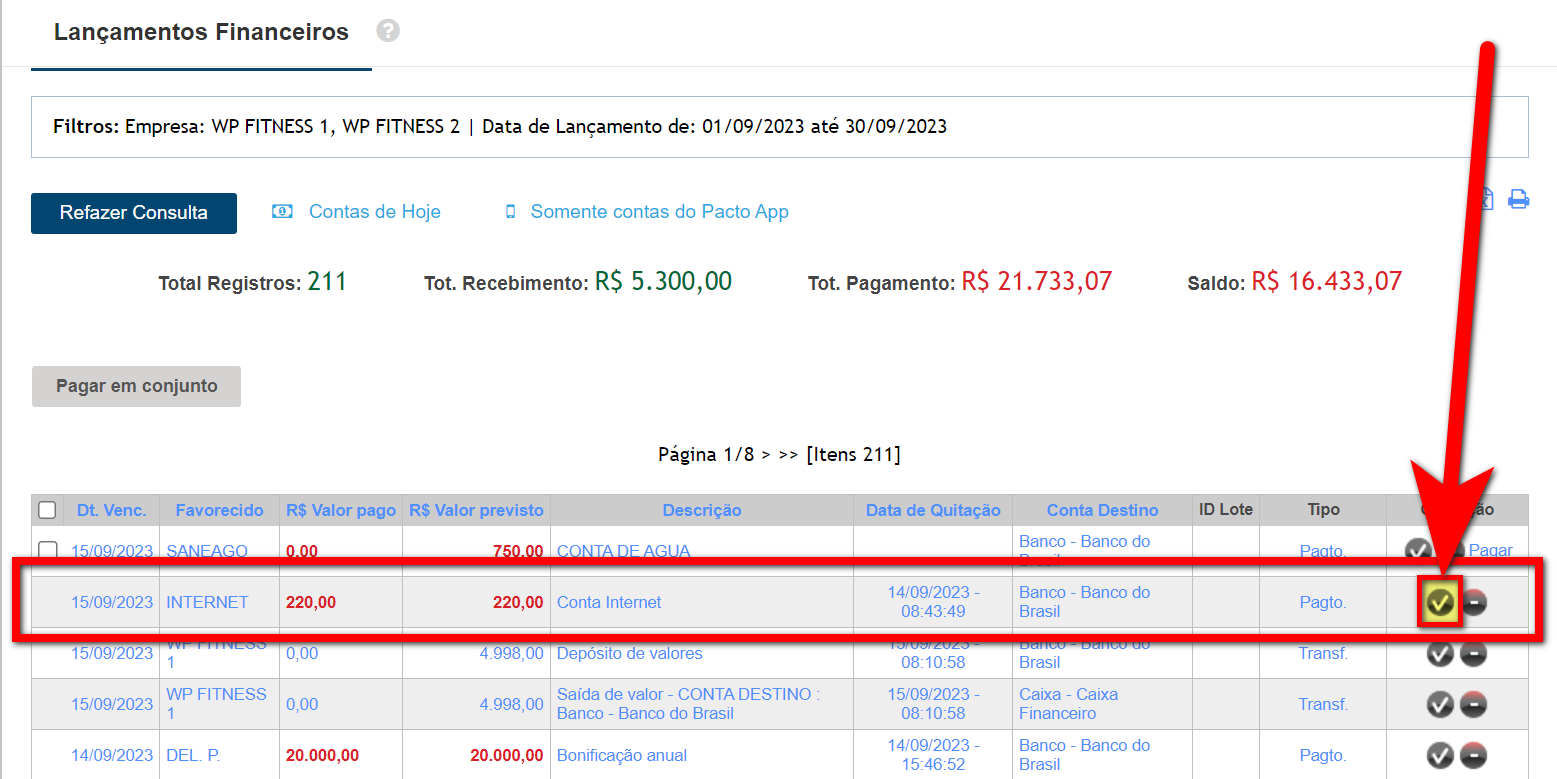The width and height of the screenshot is (1557, 779).
Task: Click the help question mark icon
Action: click(x=388, y=31)
